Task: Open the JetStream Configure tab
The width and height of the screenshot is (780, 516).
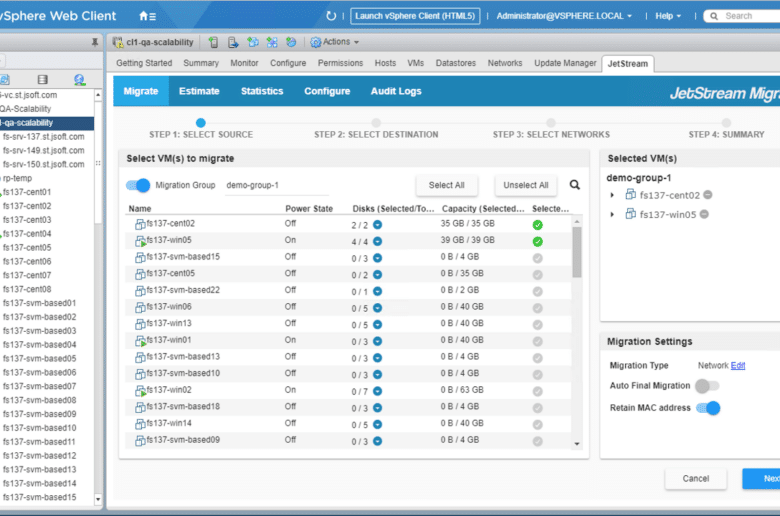Action: [327, 91]
